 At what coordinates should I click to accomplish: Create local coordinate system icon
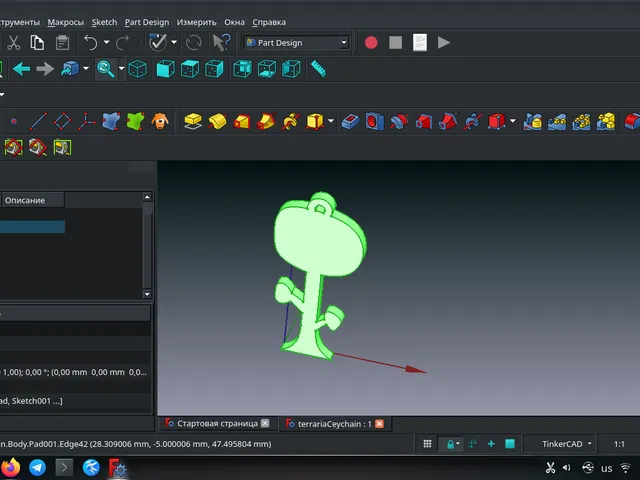click(x=87, y=121)
